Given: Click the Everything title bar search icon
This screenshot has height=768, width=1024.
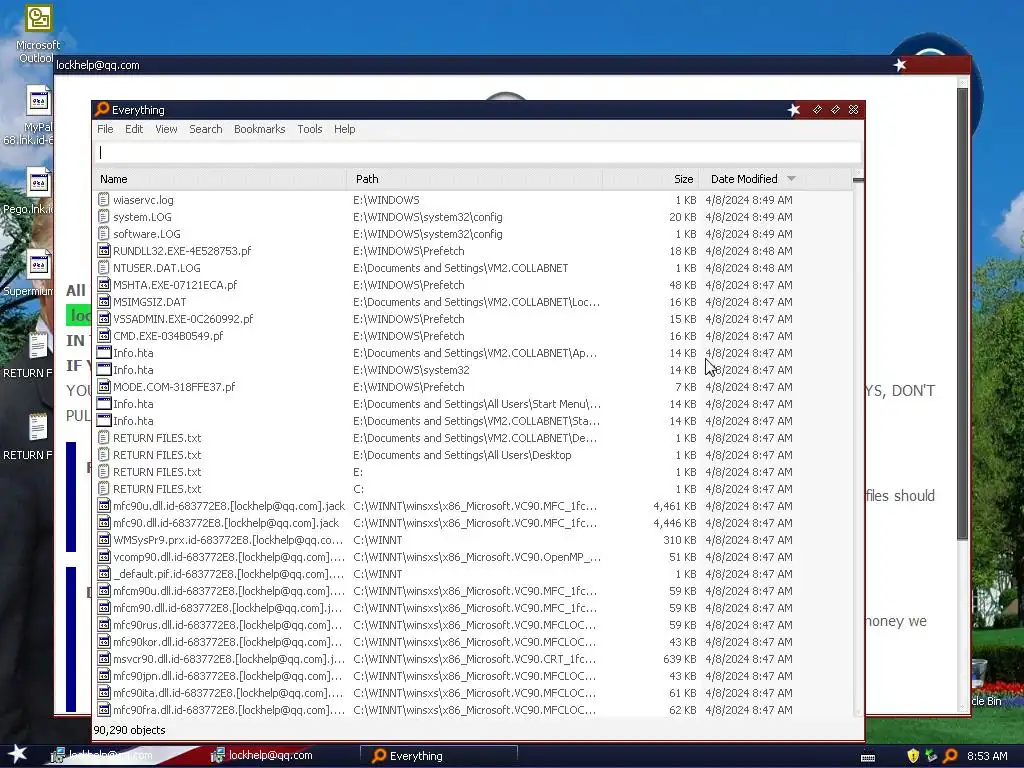Looking at the screenshot, I should [101, 109].
